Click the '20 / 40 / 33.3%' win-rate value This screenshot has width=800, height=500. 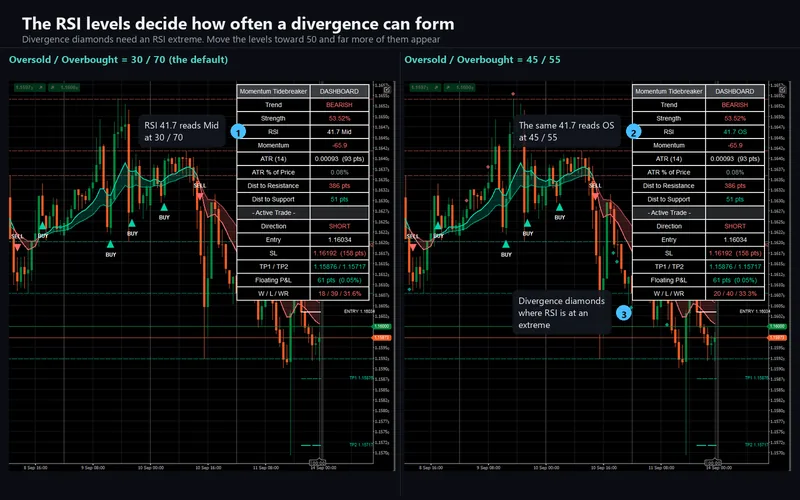click(735, 294)
